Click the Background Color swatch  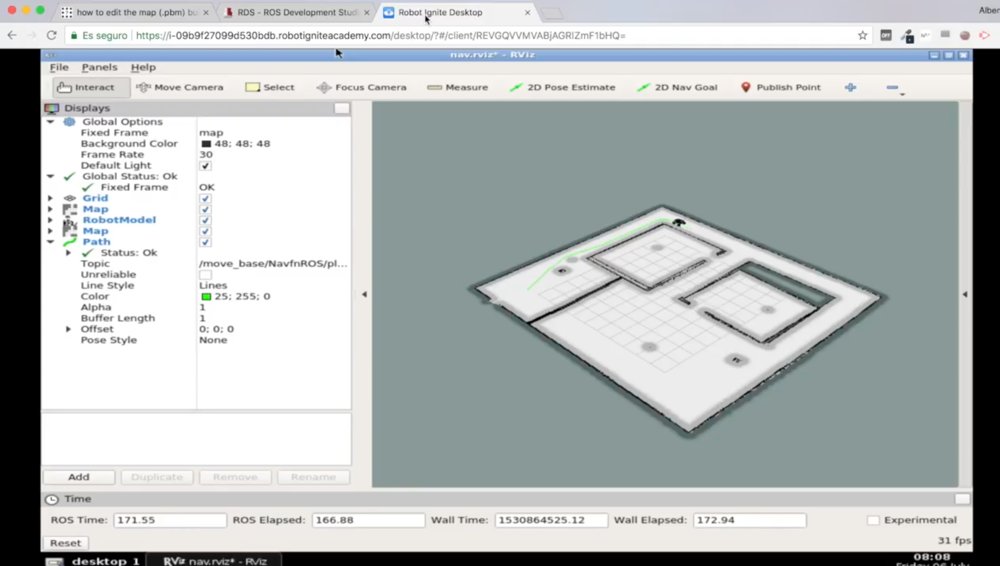206,144
